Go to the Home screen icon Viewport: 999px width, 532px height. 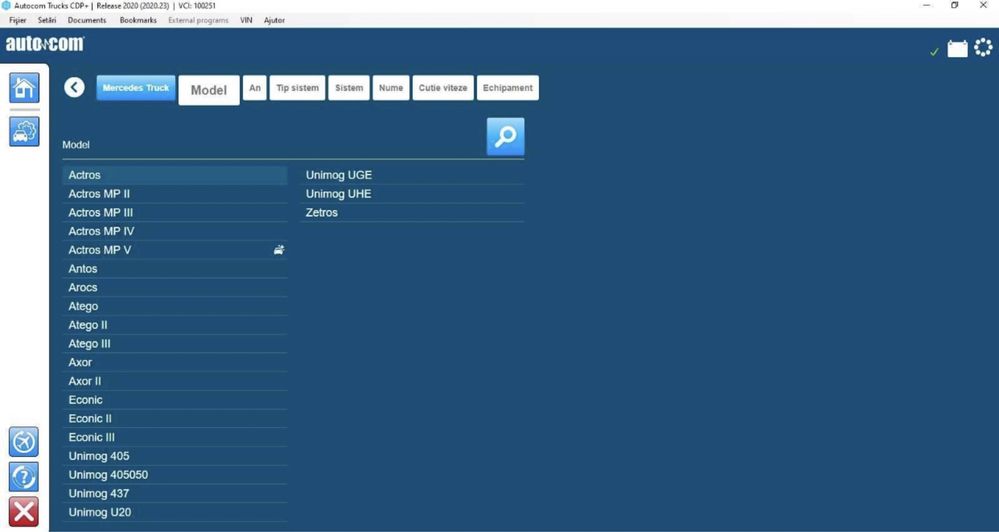coord(24,87)
